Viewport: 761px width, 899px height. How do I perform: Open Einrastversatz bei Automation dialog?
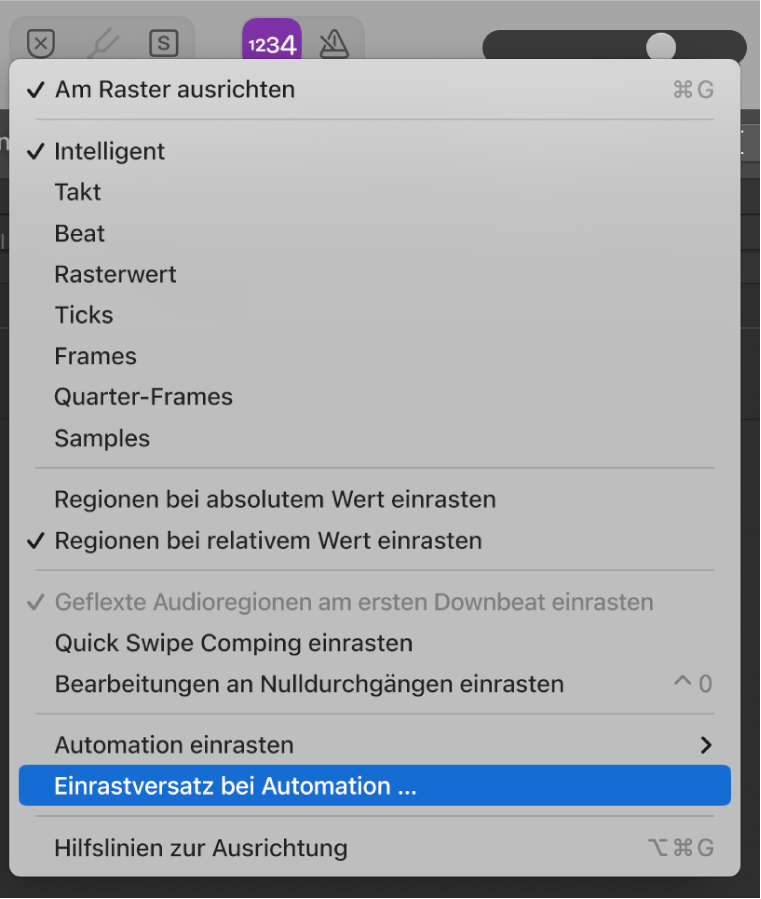click(x=235, y=786)
